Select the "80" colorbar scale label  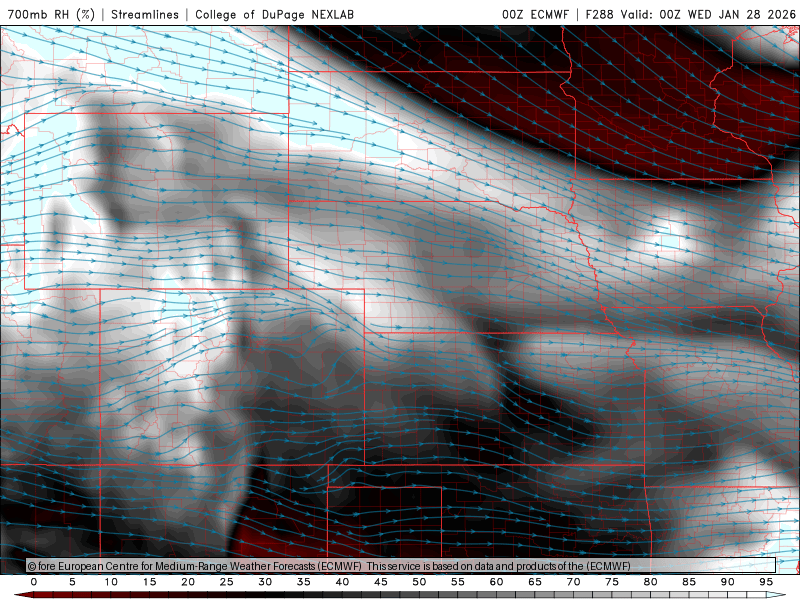point(651,582)
